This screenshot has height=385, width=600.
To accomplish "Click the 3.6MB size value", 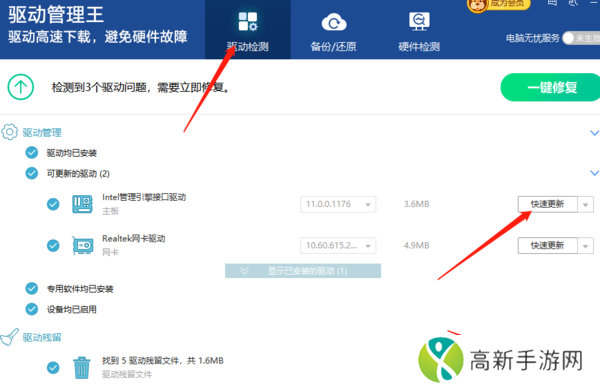I will coord(416,204).
